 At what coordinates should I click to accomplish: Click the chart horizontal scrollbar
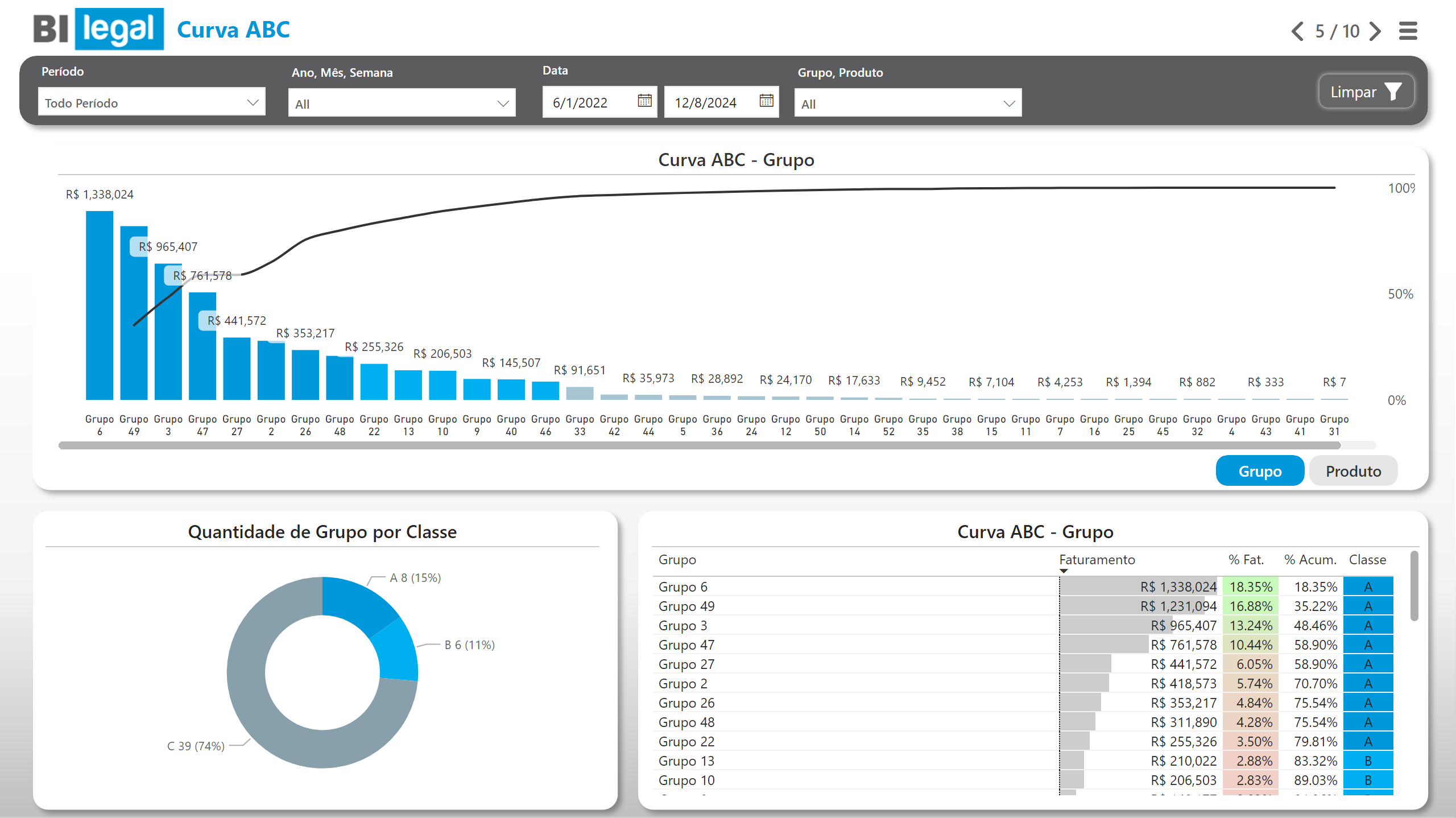pyautogui.click(x=700, y=445)
